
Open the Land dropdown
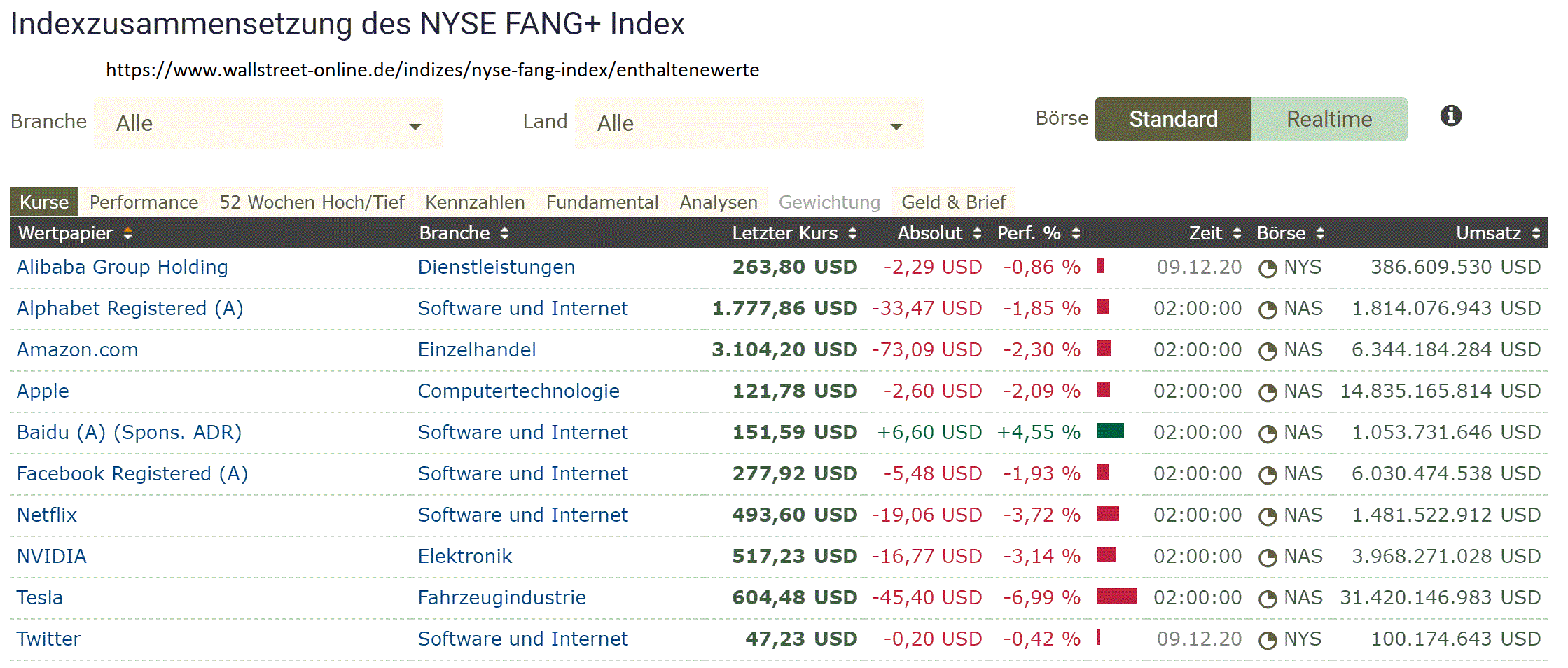click(749, 124)
